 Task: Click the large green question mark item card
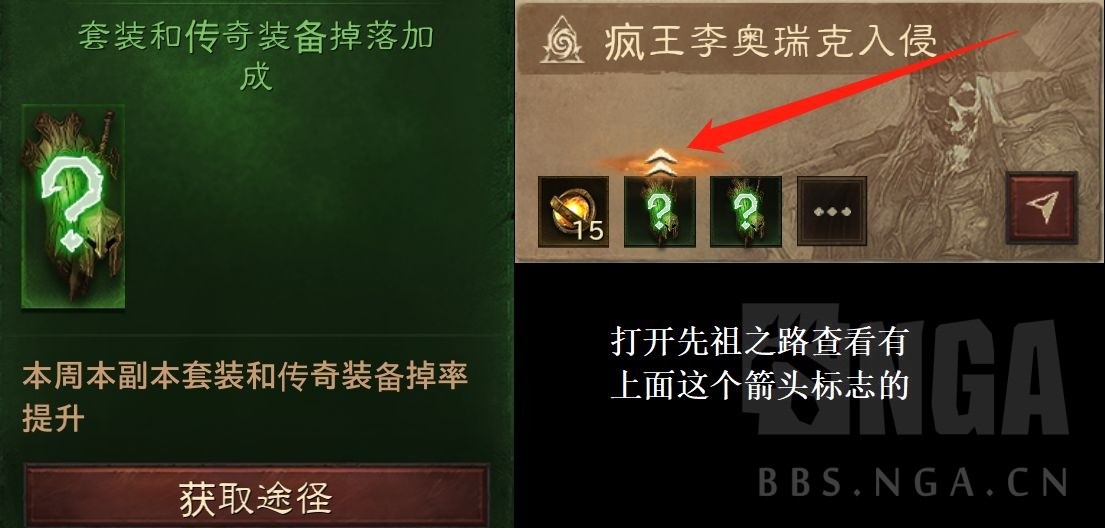[73, 207]
